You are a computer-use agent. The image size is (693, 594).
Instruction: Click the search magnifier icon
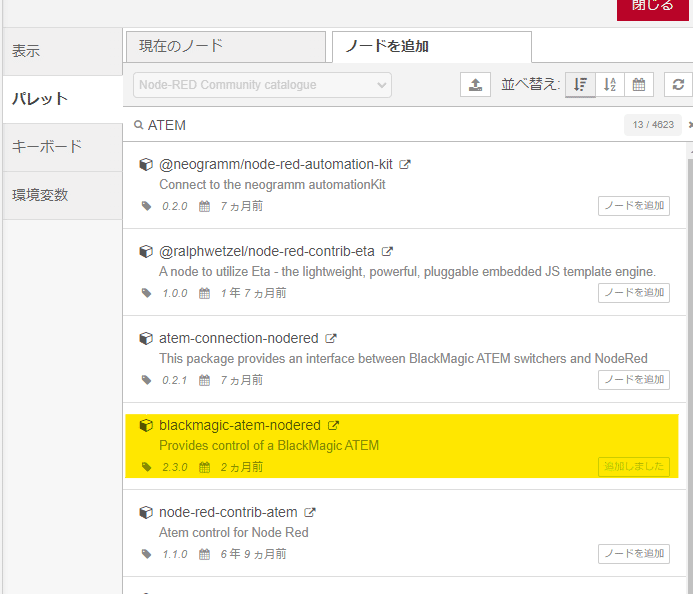click(x=138, y=125)
